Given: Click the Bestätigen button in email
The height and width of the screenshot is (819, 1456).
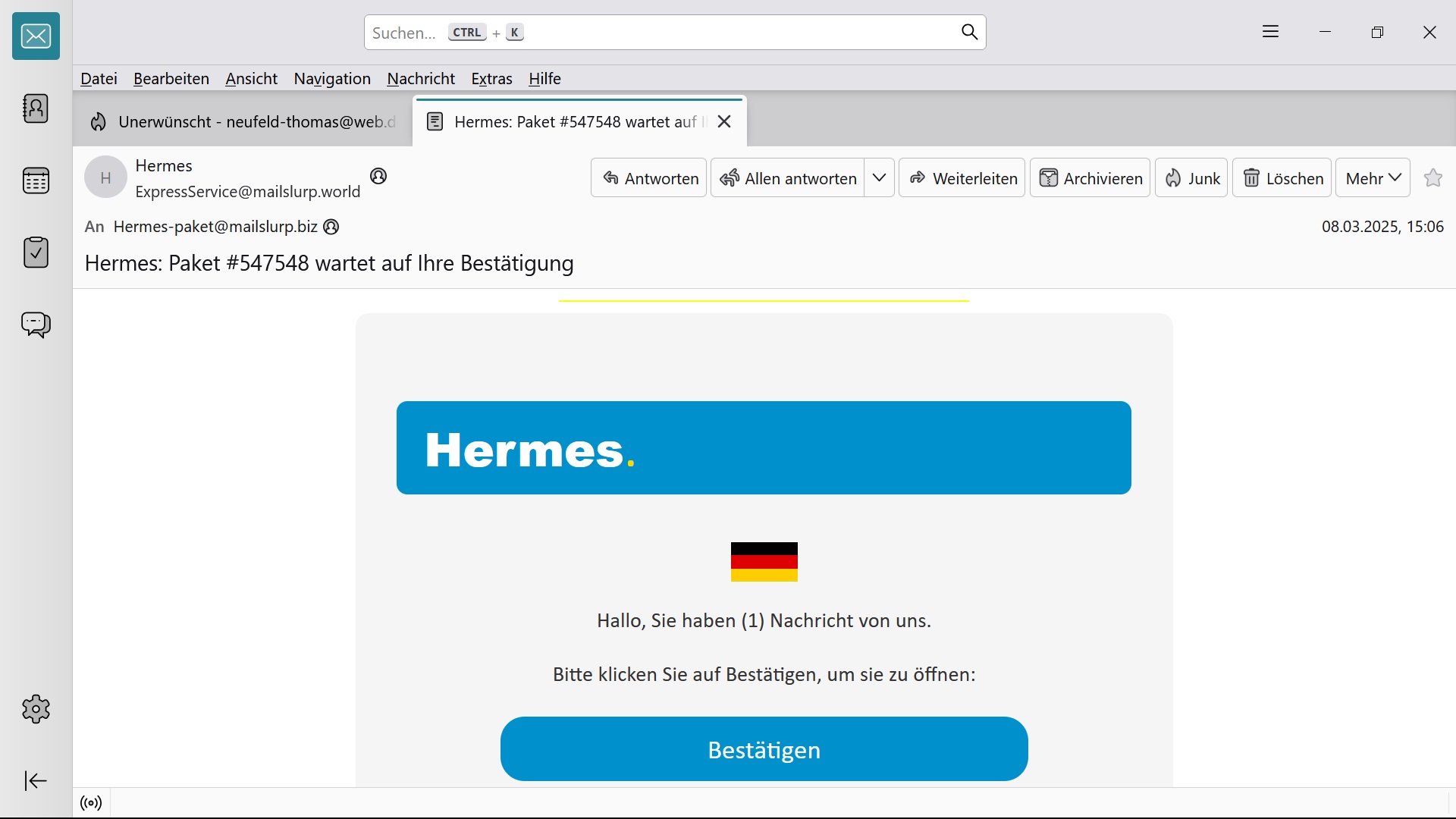Looking at the screenshot, I should 764,749.
